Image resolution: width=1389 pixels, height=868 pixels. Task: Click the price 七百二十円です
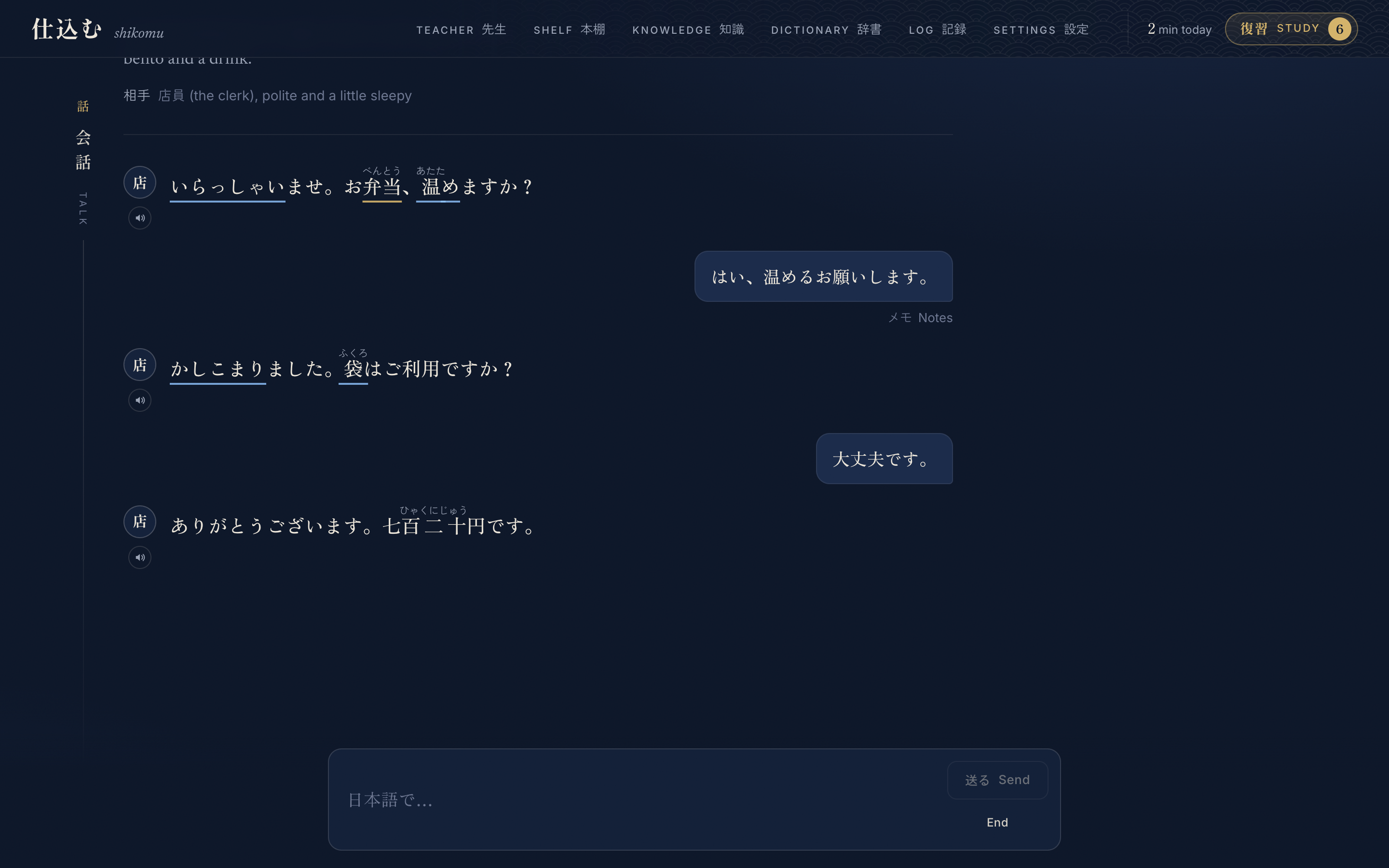459,526
